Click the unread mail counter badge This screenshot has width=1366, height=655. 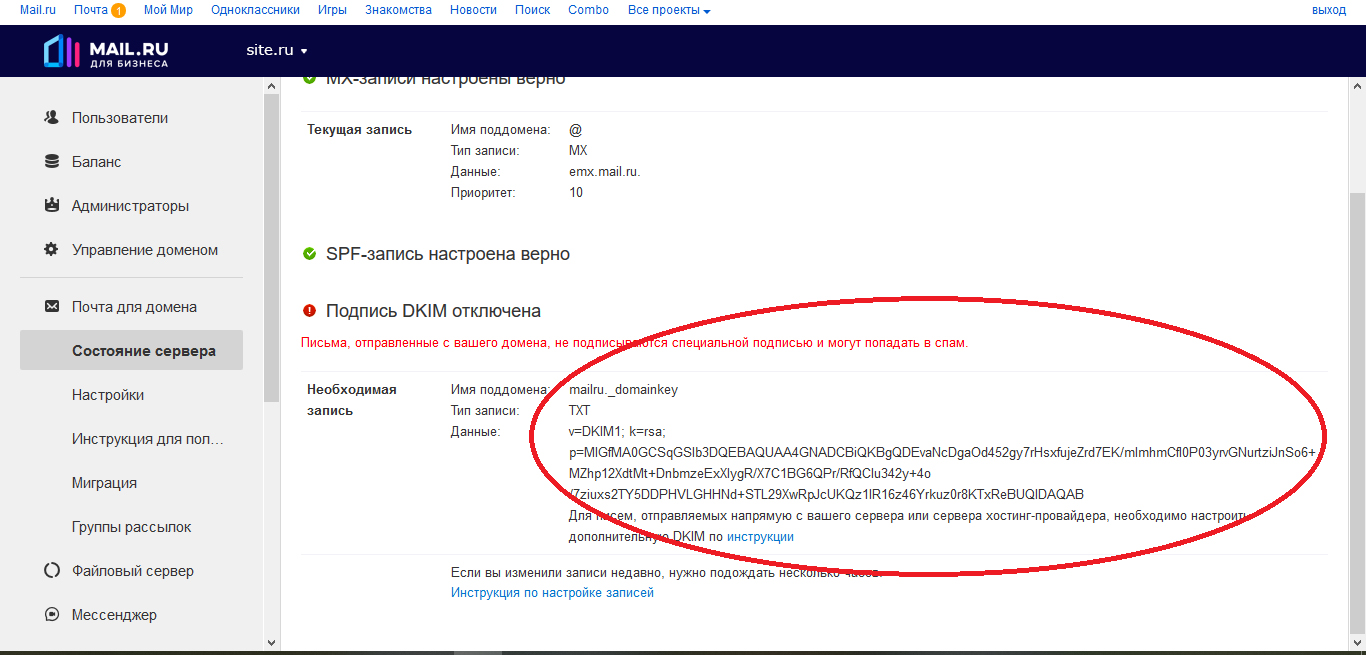point(119,10)
